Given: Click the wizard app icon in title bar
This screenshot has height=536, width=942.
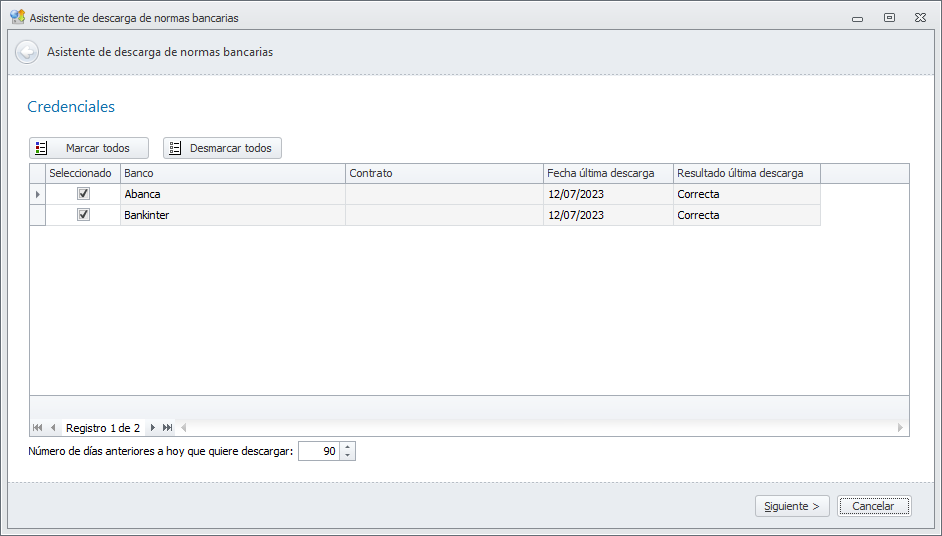Looking at the screenshot, I should pos(17,18).
